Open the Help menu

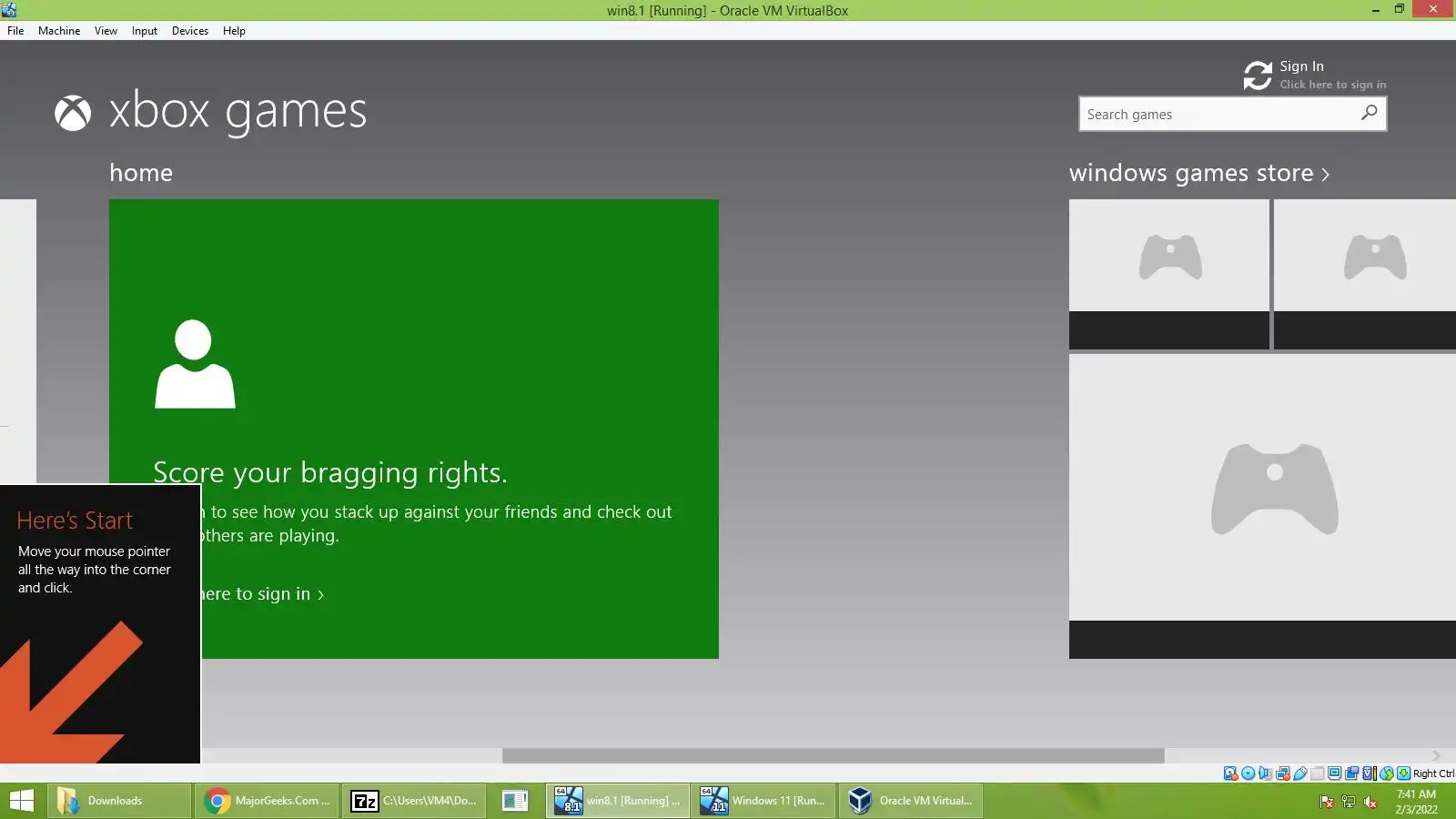coord(234,31)
